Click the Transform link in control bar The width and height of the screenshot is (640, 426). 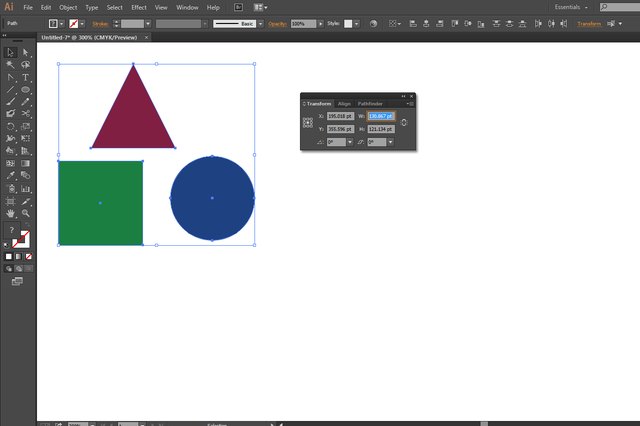pyautogui.click(x=589, y=24)
